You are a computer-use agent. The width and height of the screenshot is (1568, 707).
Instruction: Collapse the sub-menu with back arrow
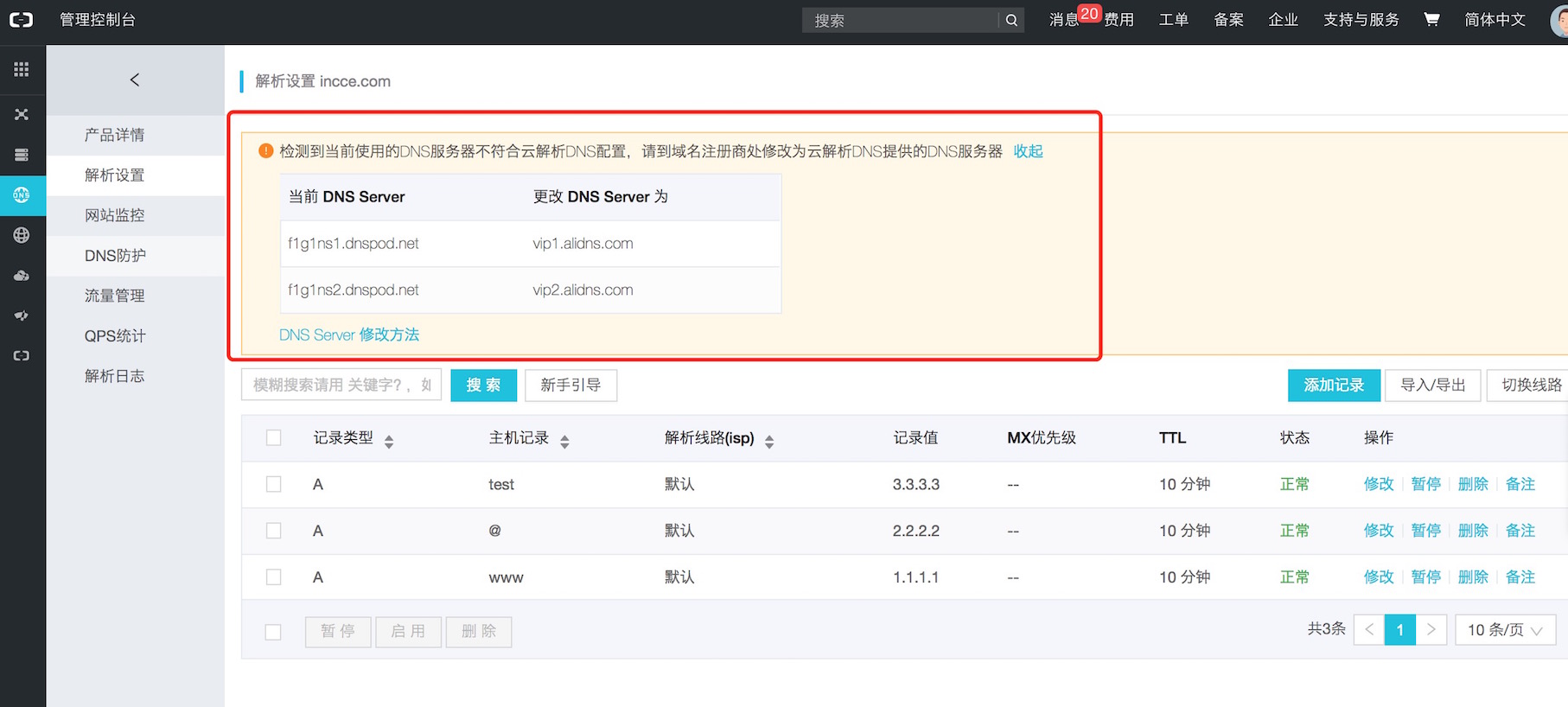[x=135, y=80]
